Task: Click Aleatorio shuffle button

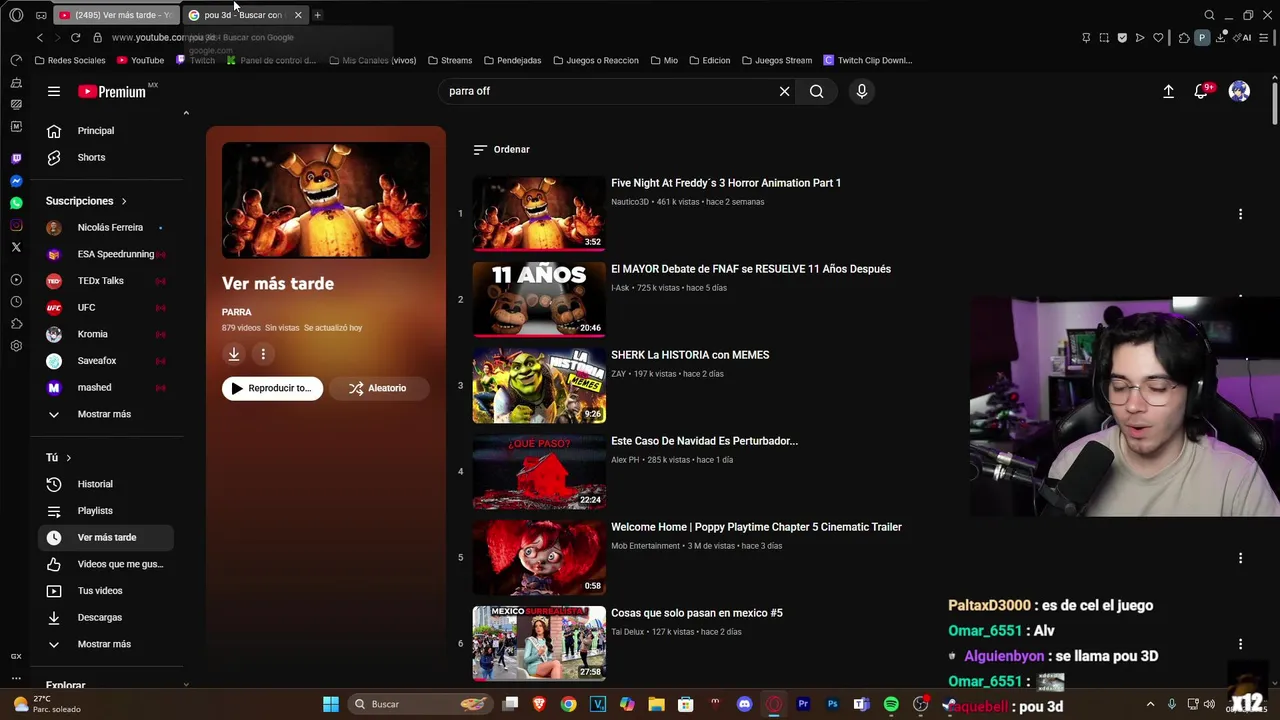Action: [378, 388]
